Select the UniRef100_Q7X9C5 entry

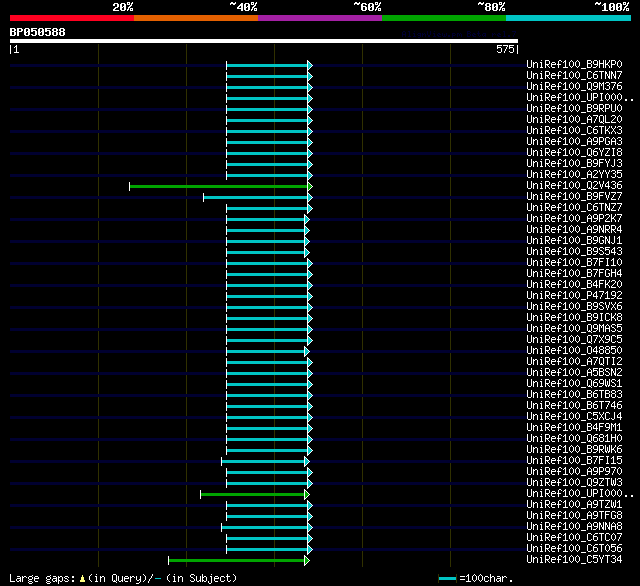[x=574, y=340]
